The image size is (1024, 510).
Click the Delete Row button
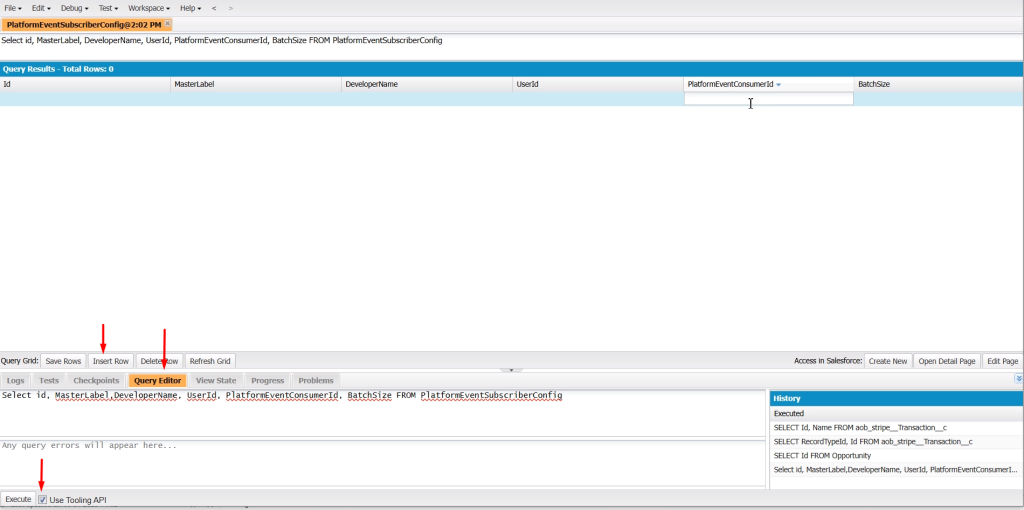(159, 361)
